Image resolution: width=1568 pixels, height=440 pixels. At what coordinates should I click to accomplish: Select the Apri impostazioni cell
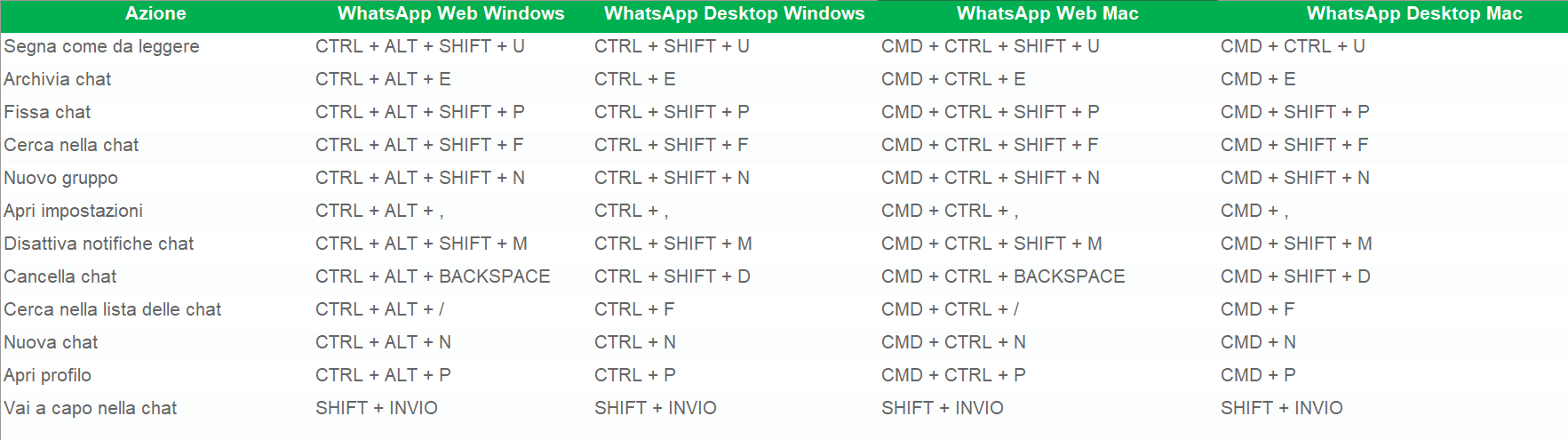[73, 211]
